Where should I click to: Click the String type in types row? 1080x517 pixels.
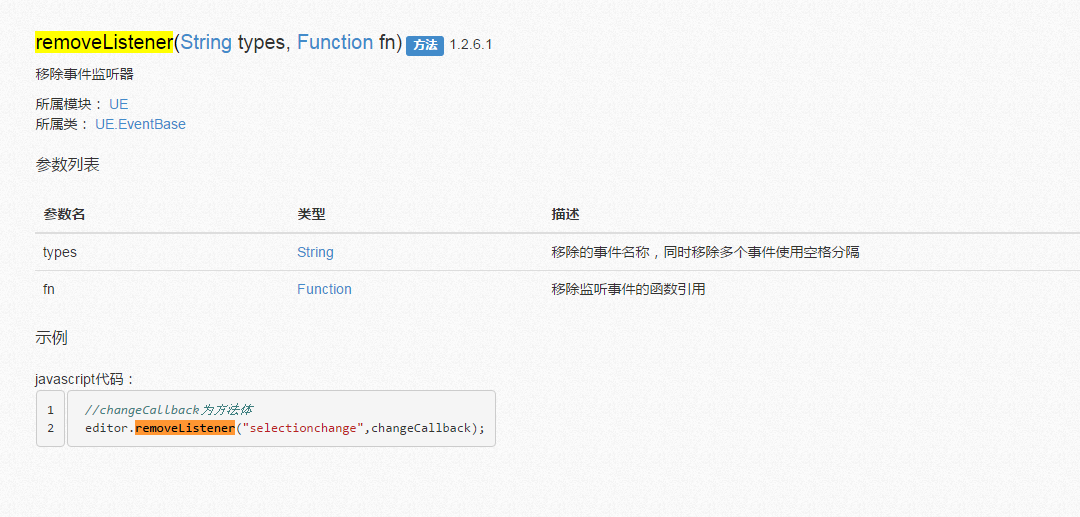pyautogui.click(x=315, y=252)
